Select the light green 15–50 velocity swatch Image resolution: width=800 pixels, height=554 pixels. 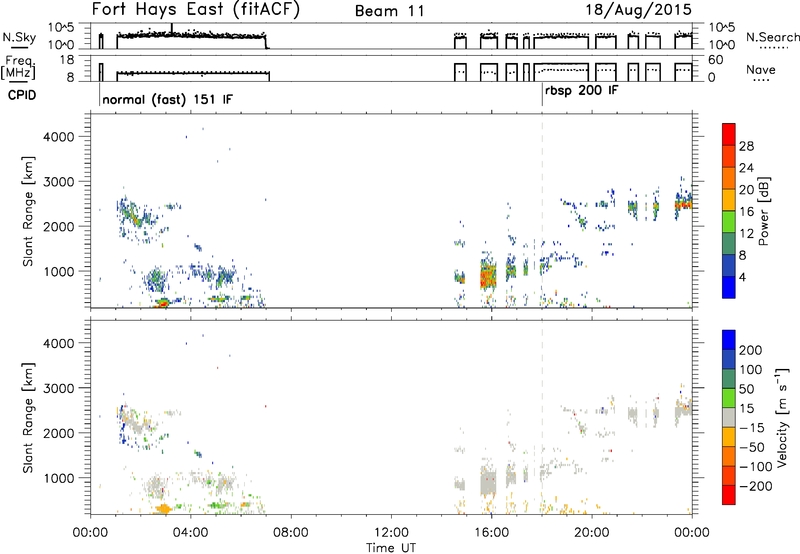(729, 398)
